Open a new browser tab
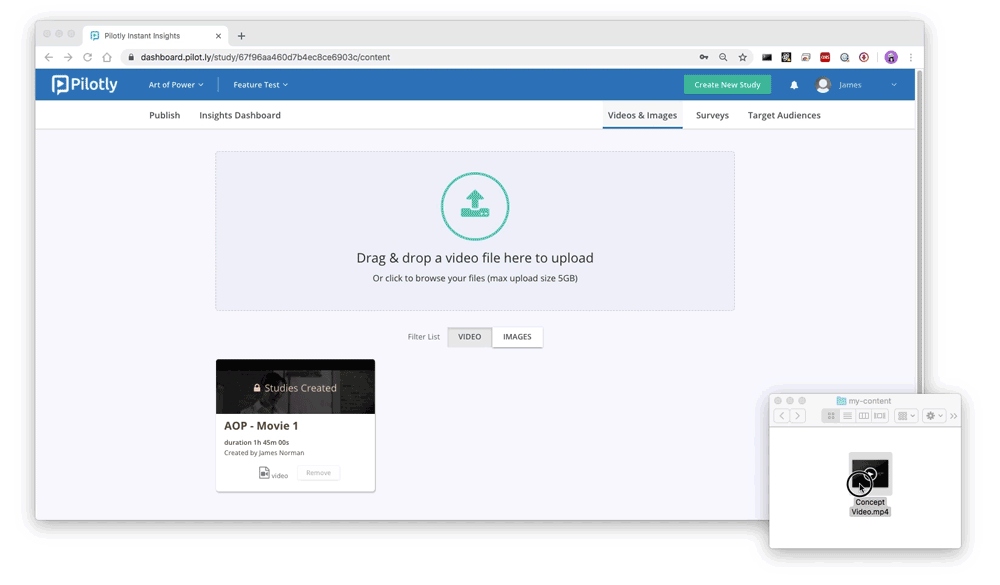 pyautogui.click(x=241, y=36)
